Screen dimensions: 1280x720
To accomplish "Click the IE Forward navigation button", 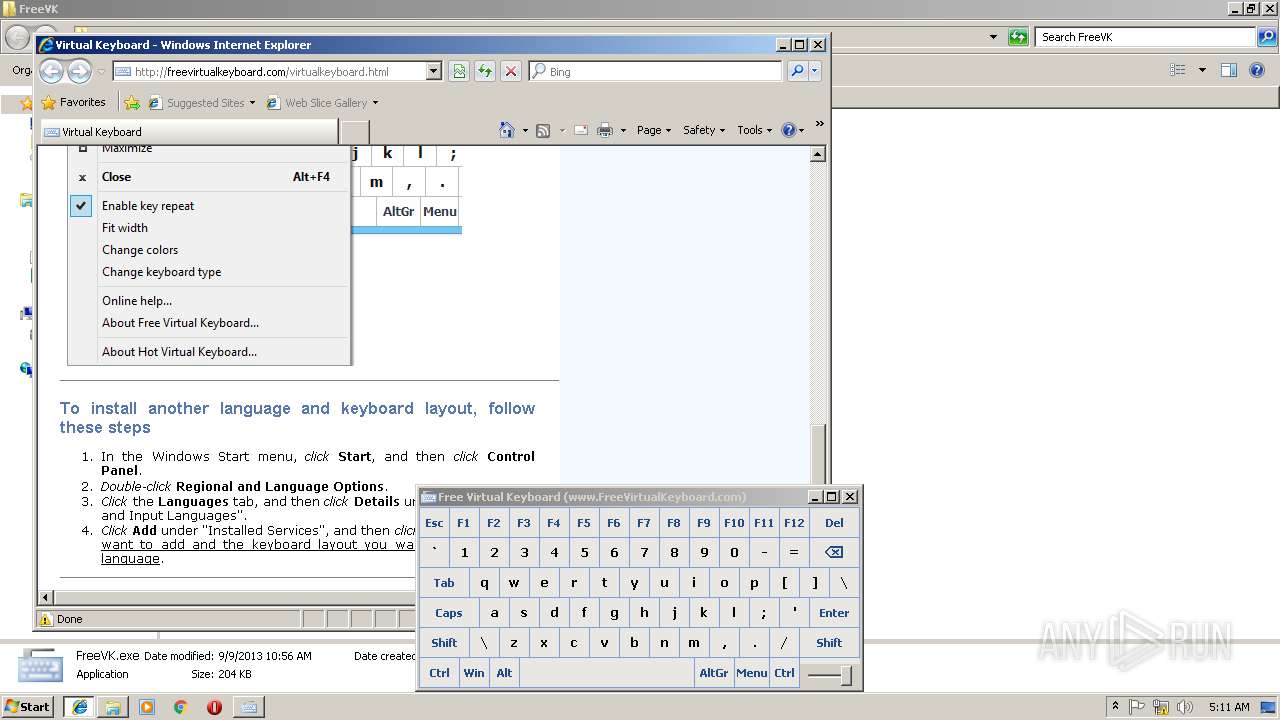I will 79,71.
